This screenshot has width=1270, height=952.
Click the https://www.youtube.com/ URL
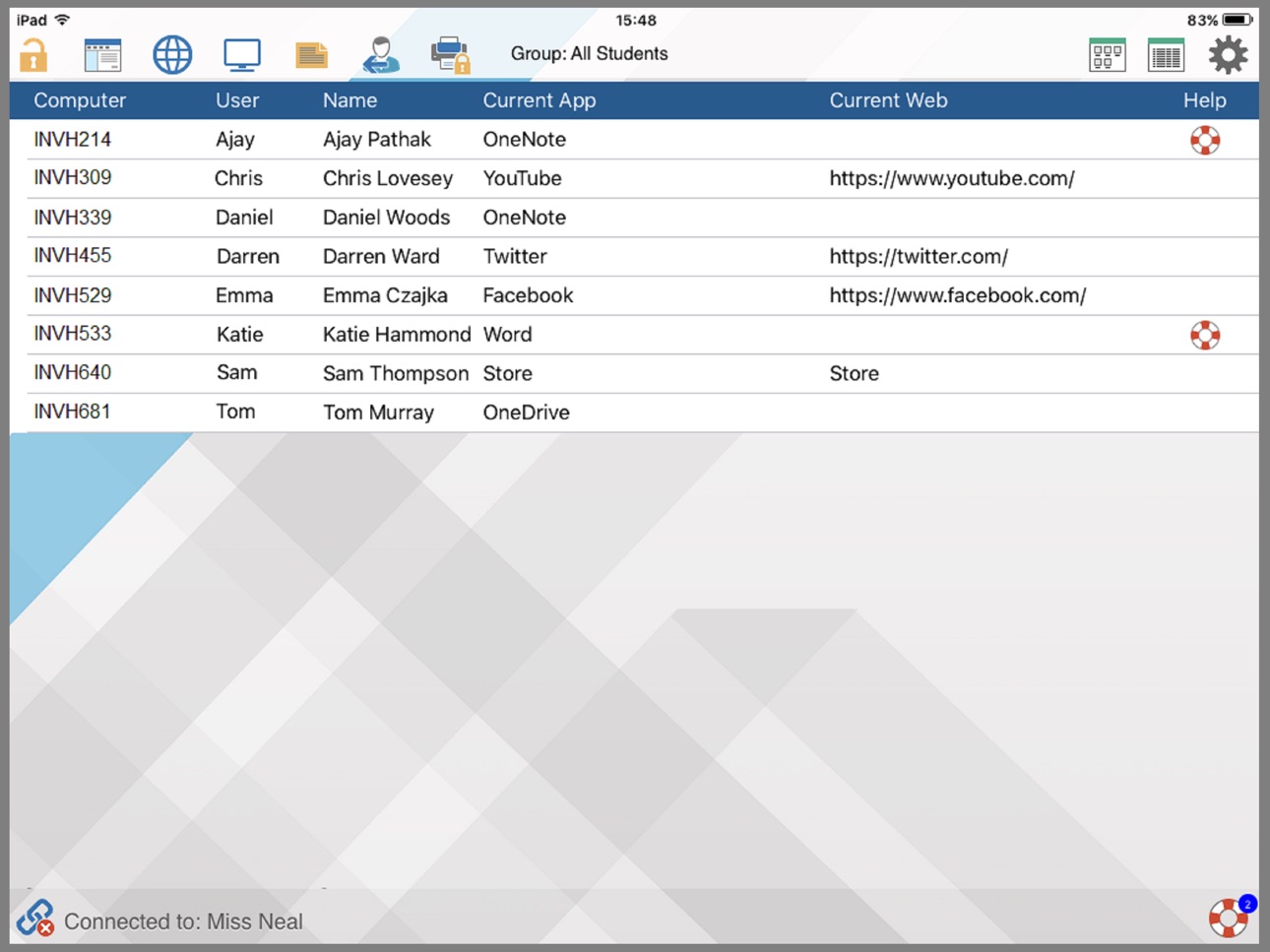952,178
